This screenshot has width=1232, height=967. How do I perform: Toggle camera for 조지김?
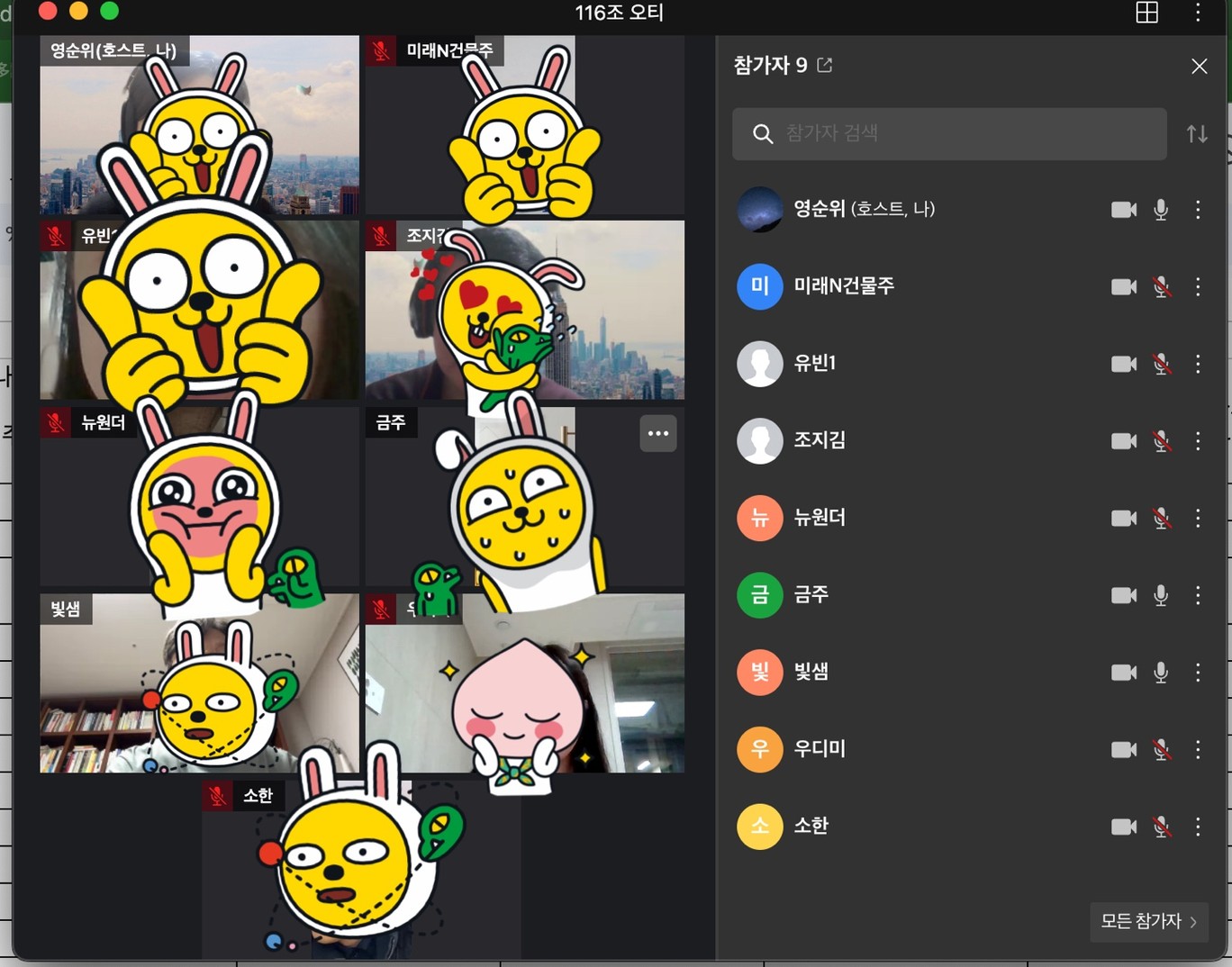click(x=1123, y=441)
